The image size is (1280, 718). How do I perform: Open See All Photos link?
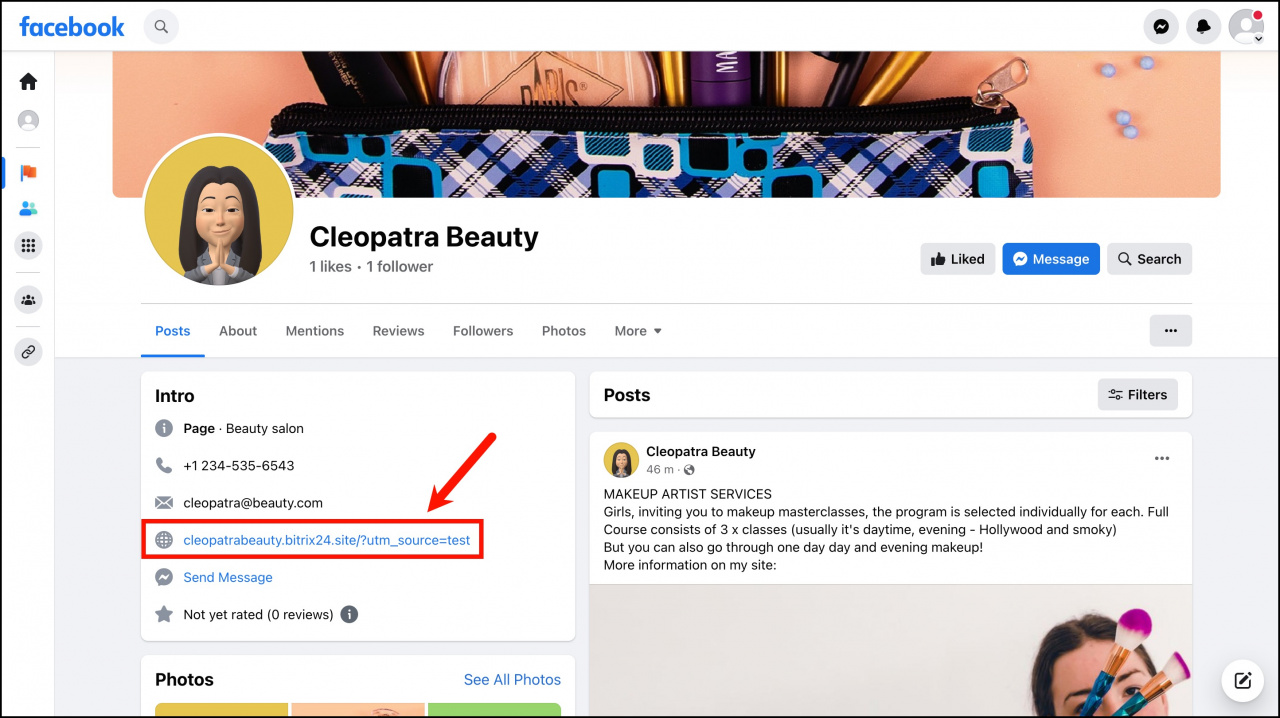[512, 680]
